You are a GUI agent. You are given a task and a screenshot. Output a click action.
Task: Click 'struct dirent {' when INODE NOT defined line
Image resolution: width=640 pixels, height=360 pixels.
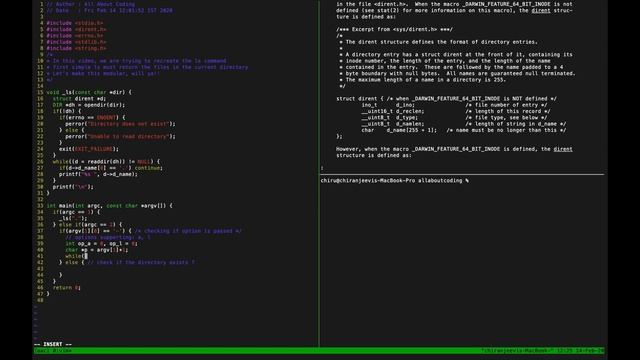[x=447, y=99]
